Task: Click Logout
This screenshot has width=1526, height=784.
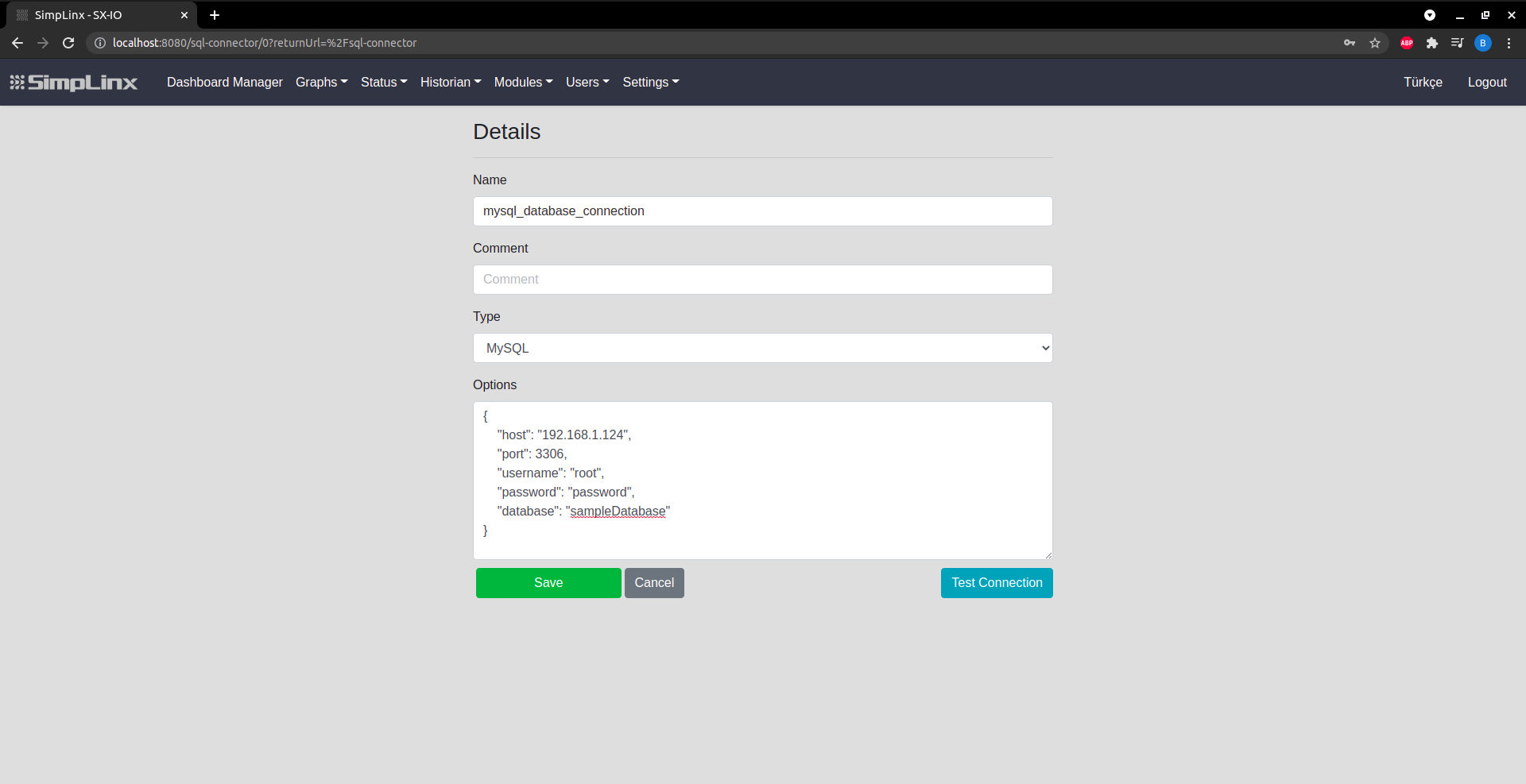Action: click(1487, 83)
